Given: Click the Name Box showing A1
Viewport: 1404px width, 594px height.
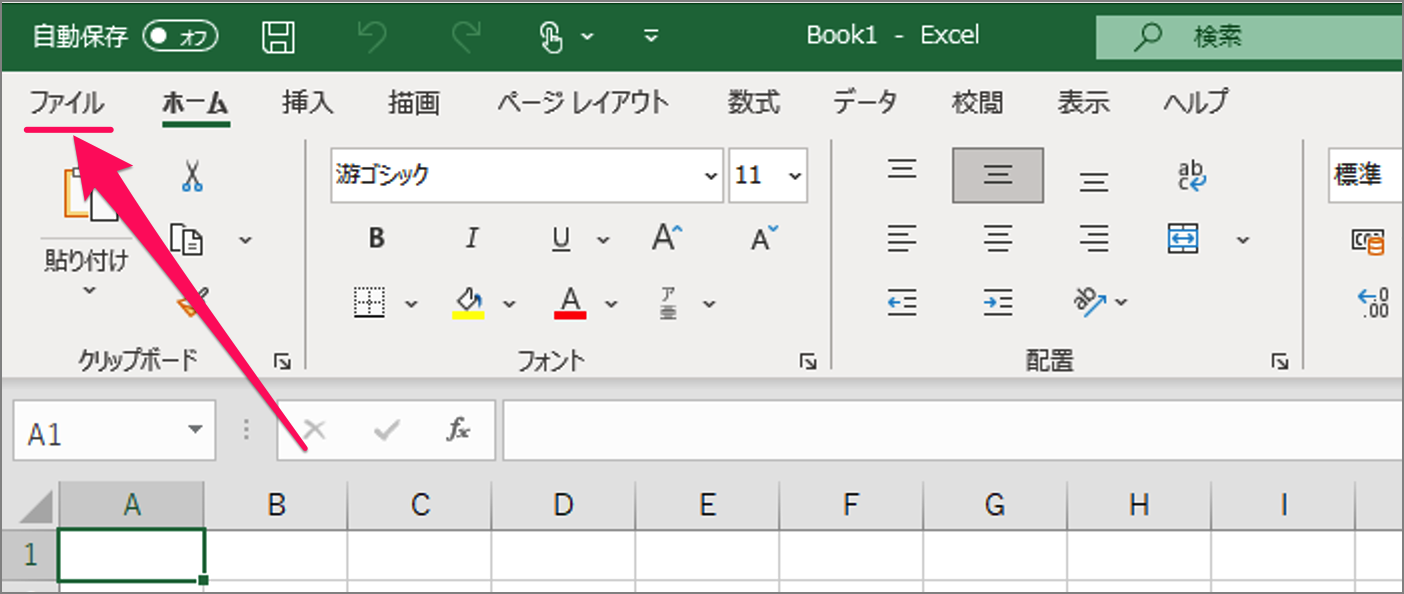Looking at the screenshot, I should pyautogui.click(x=114, y=431).
